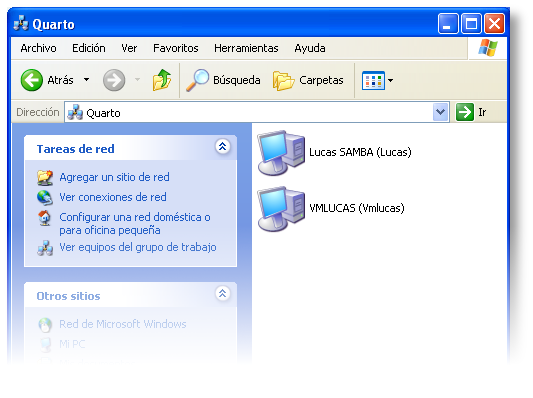This screenshot has height=398, width=533.
Task: Click the Búsqueda toolbar label
Action: (237, 80)
